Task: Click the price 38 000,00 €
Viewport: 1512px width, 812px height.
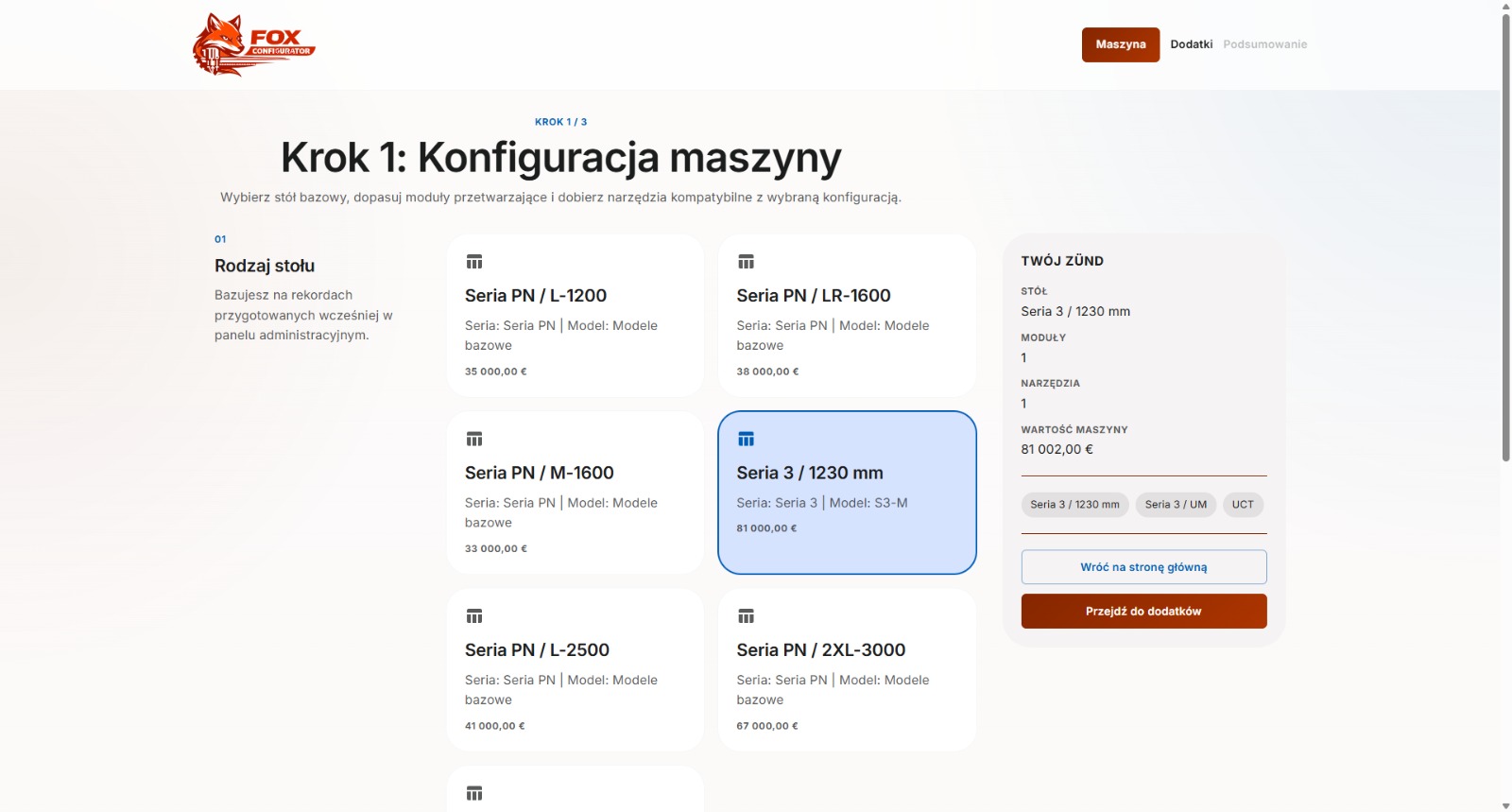Action: click(x=767, y=371)
